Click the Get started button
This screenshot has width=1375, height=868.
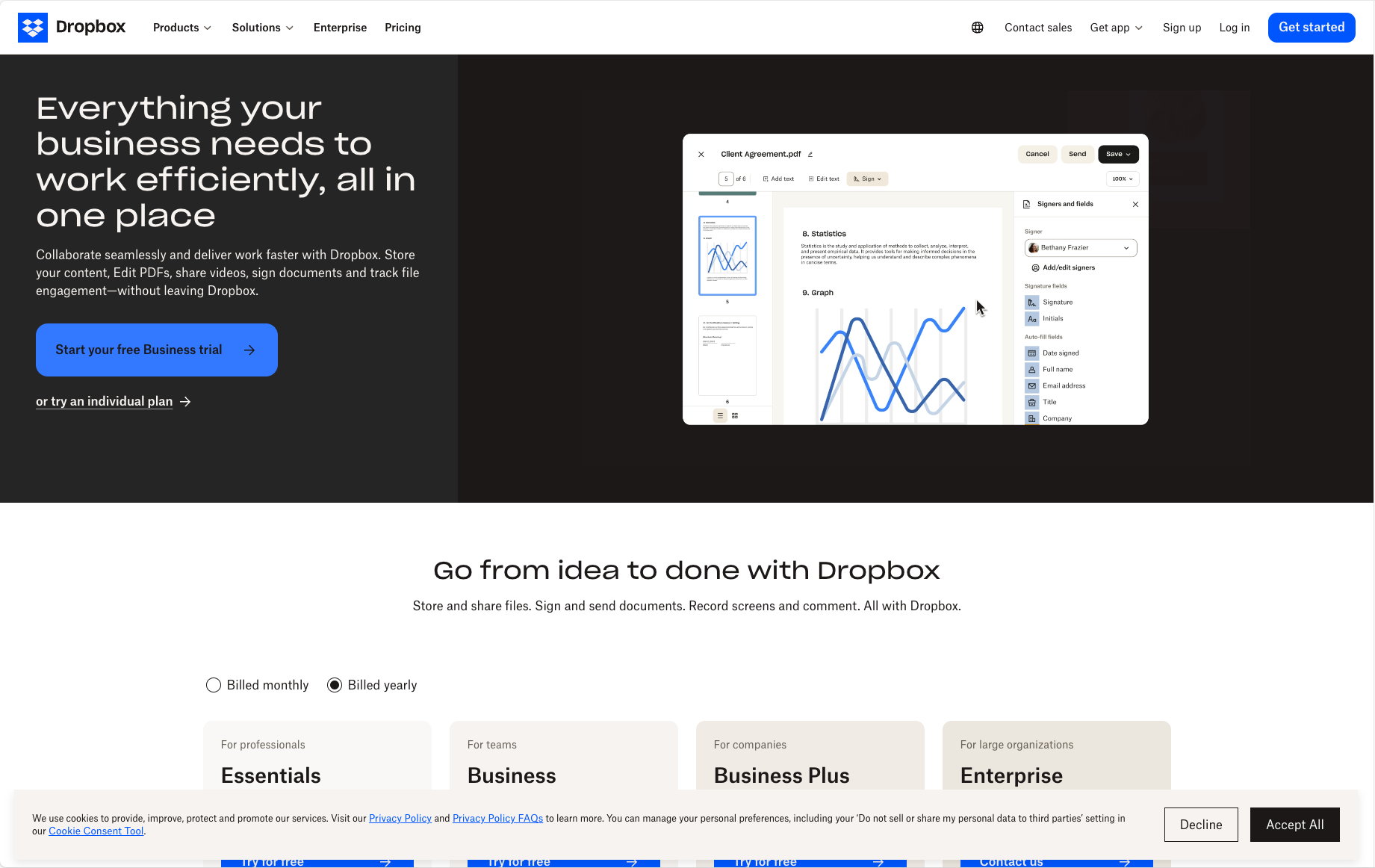[1312, 28]
